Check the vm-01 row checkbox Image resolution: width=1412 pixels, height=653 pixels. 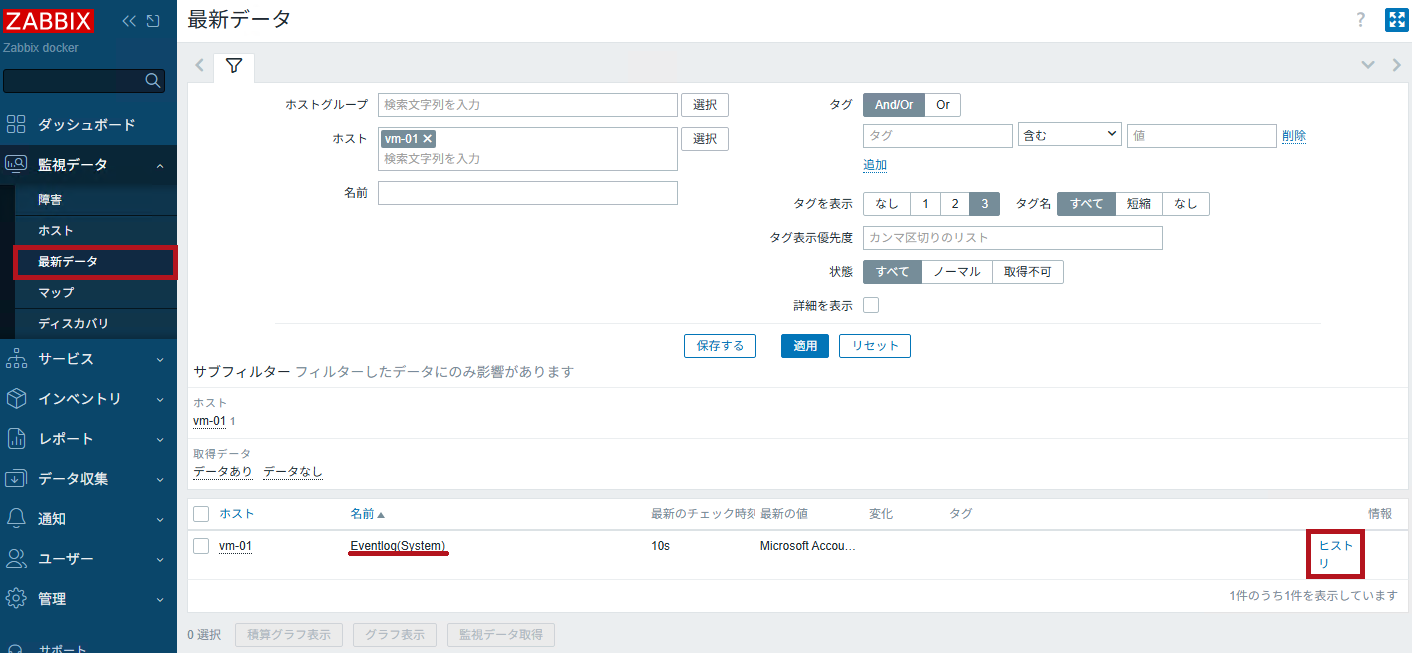click(201, 546)
